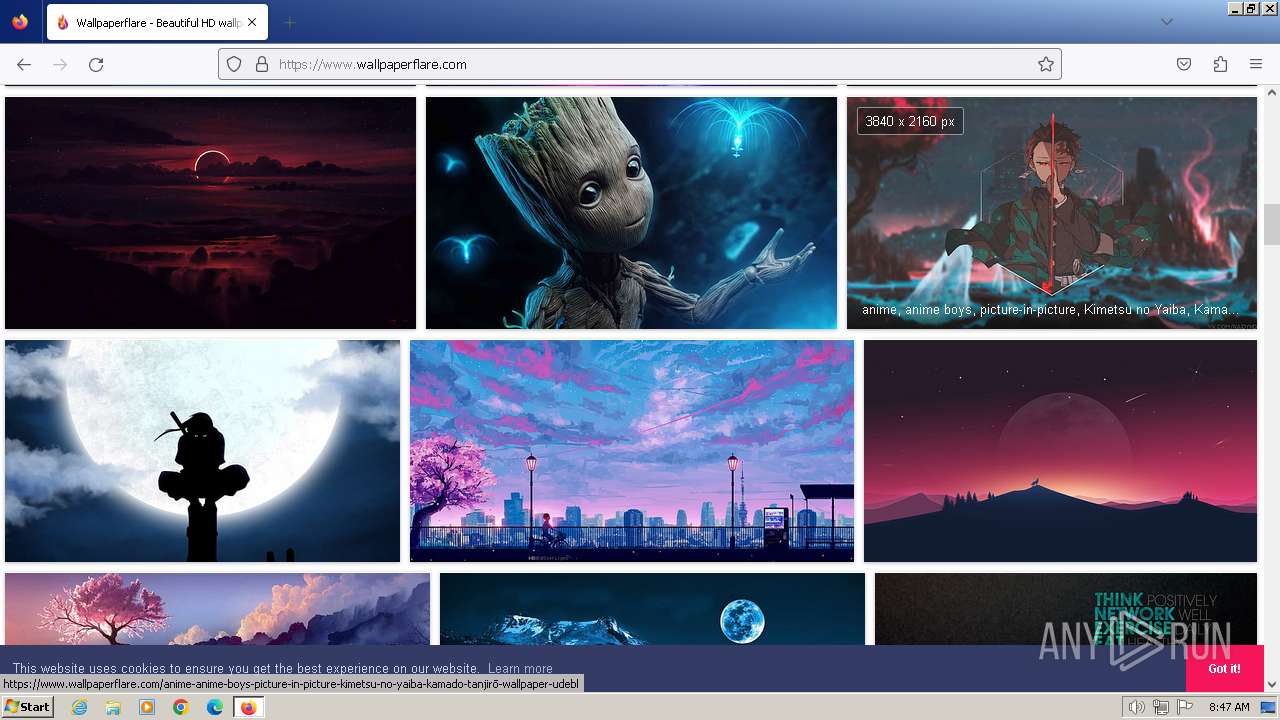This screenshot has width=1280, height=720.
Task: Open the Think Positively text wallpaper
Action: point(1066,609)
